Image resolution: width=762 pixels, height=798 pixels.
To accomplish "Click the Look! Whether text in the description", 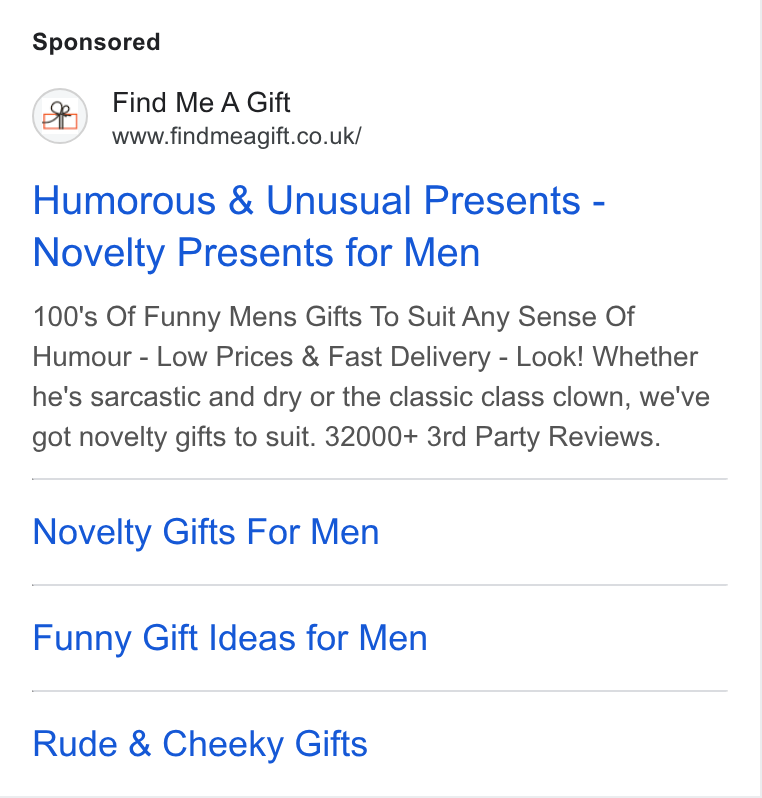I will (607, 357).
